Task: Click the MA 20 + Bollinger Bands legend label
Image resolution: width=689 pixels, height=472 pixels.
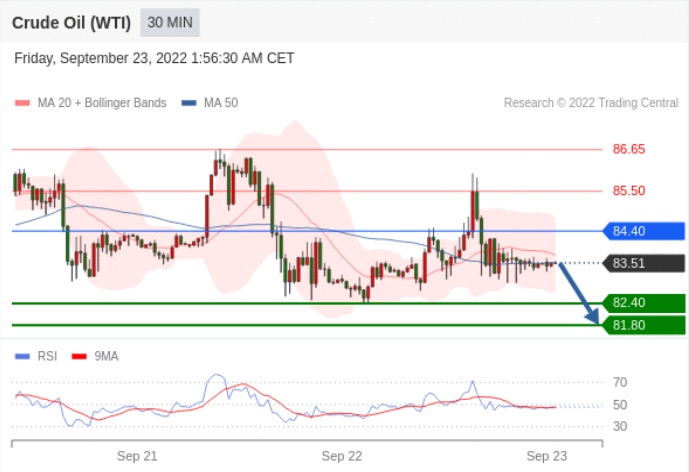Action: (102, 103)
